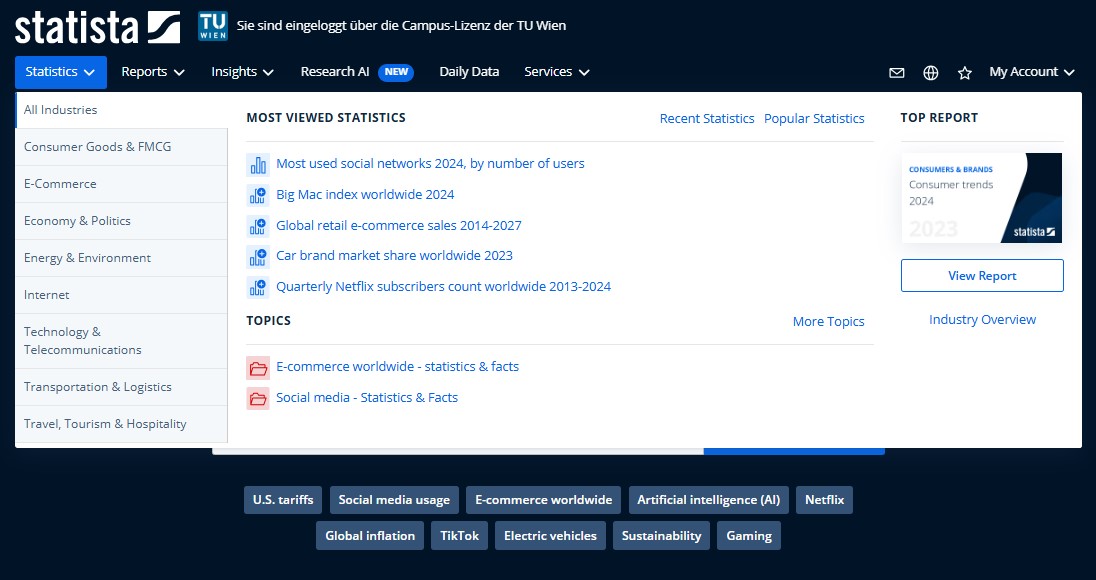The height and width of the screenshot is (580, 1096).
Task: Open the My Account dropdown
Action: (1032, 72)
